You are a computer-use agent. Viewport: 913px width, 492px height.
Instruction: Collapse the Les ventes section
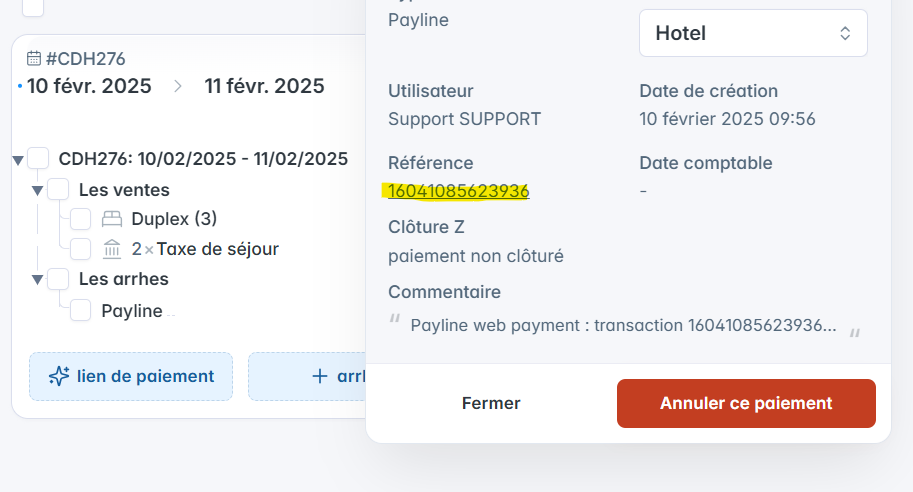[37, 191]
